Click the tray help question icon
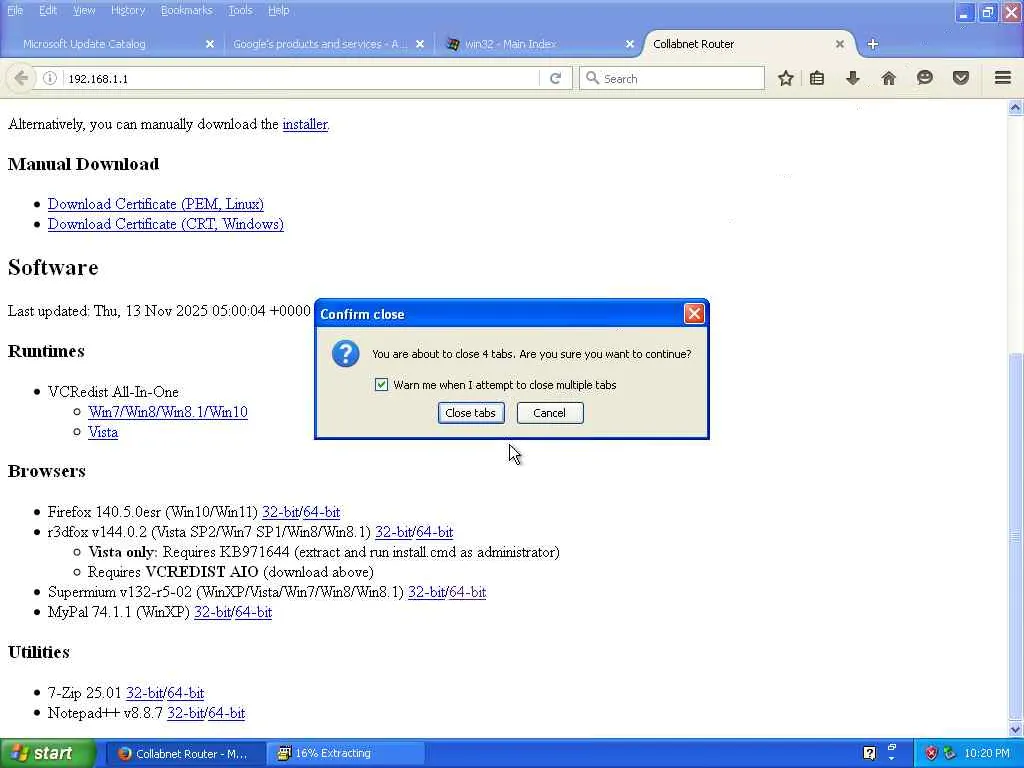This screenshot has width=1024, height=768. [869, 753]
